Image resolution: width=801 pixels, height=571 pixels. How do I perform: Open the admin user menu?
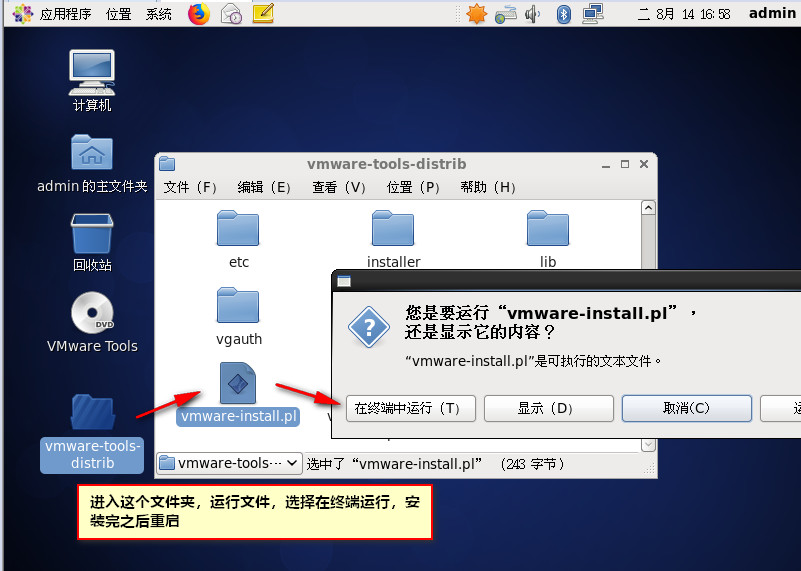(772, 13)
